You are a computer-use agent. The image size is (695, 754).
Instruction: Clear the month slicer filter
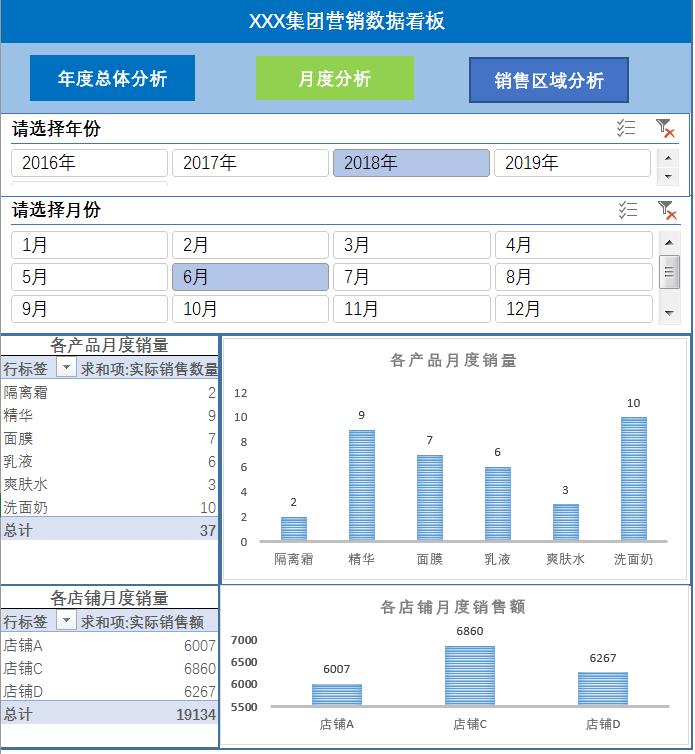click(x=667, y=210)
